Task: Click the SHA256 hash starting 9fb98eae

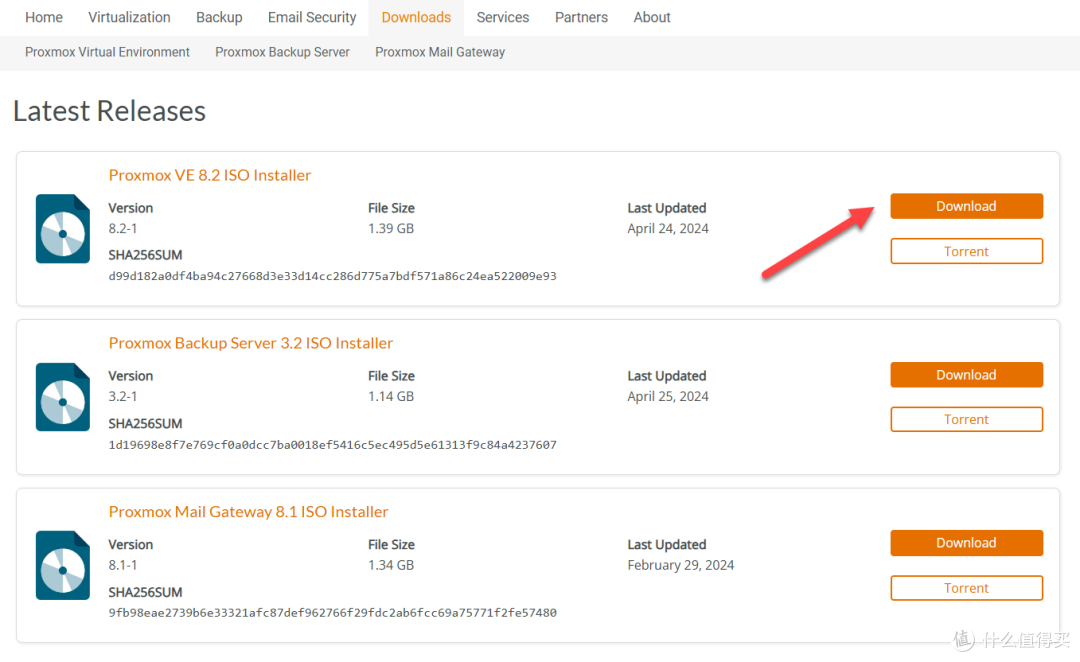Action: pos(333,613)
